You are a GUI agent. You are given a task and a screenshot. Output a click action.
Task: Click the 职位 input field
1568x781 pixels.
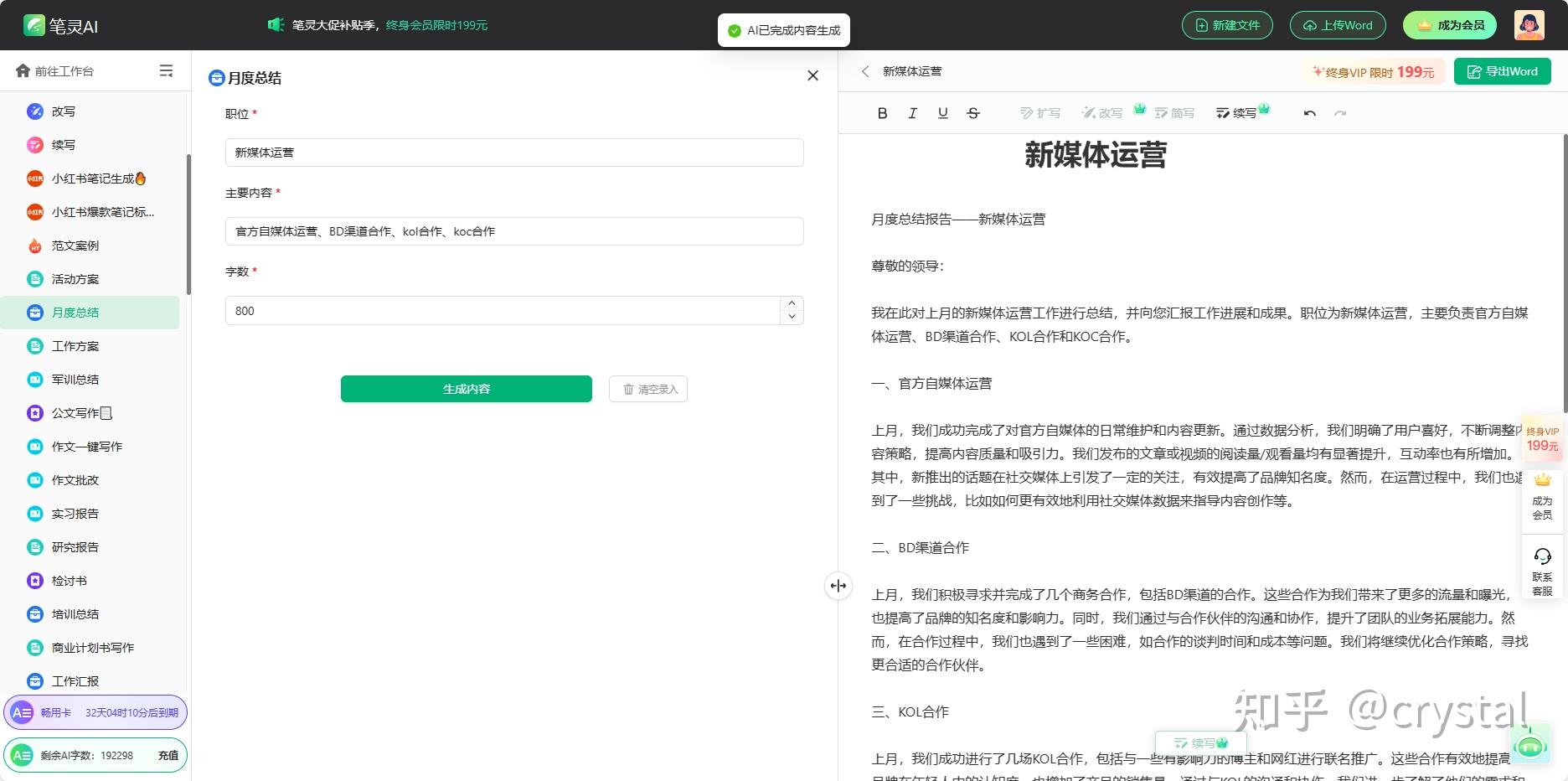514,153
